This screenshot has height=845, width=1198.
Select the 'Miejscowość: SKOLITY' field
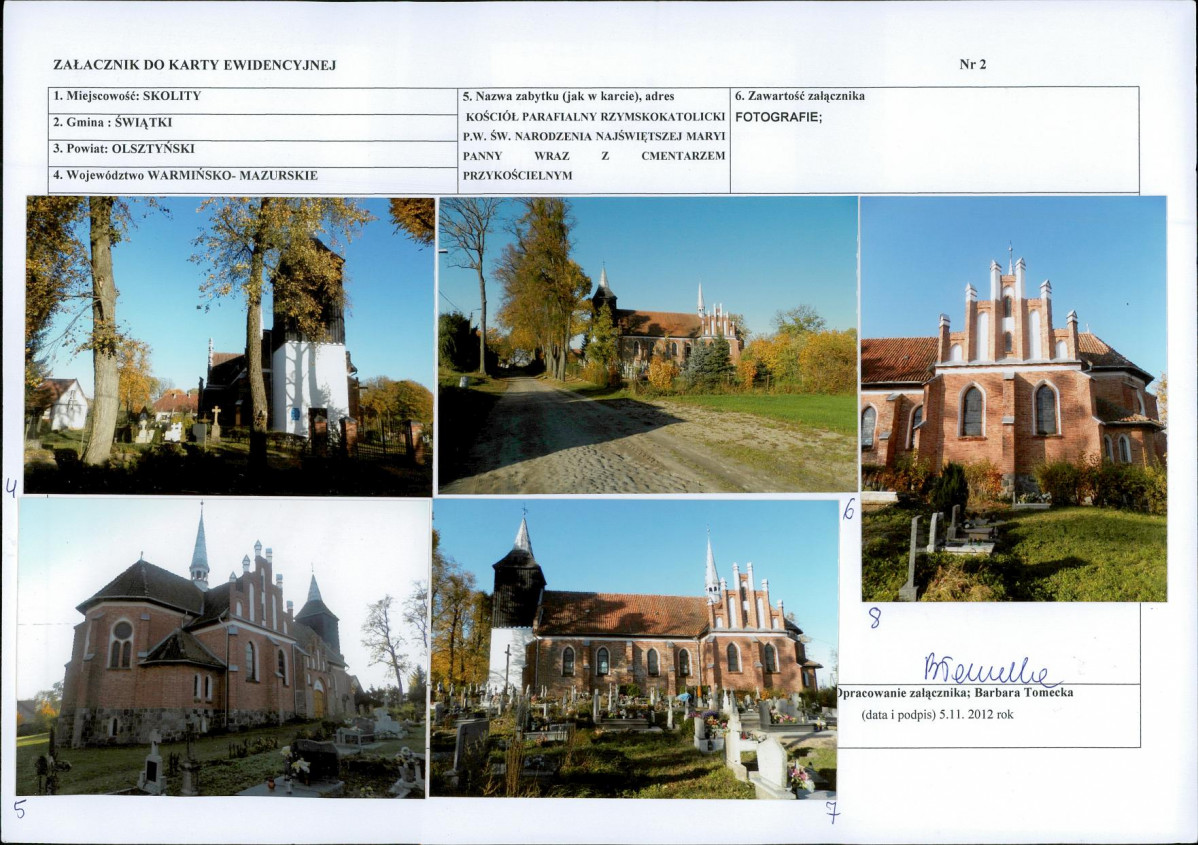[252, 100]
